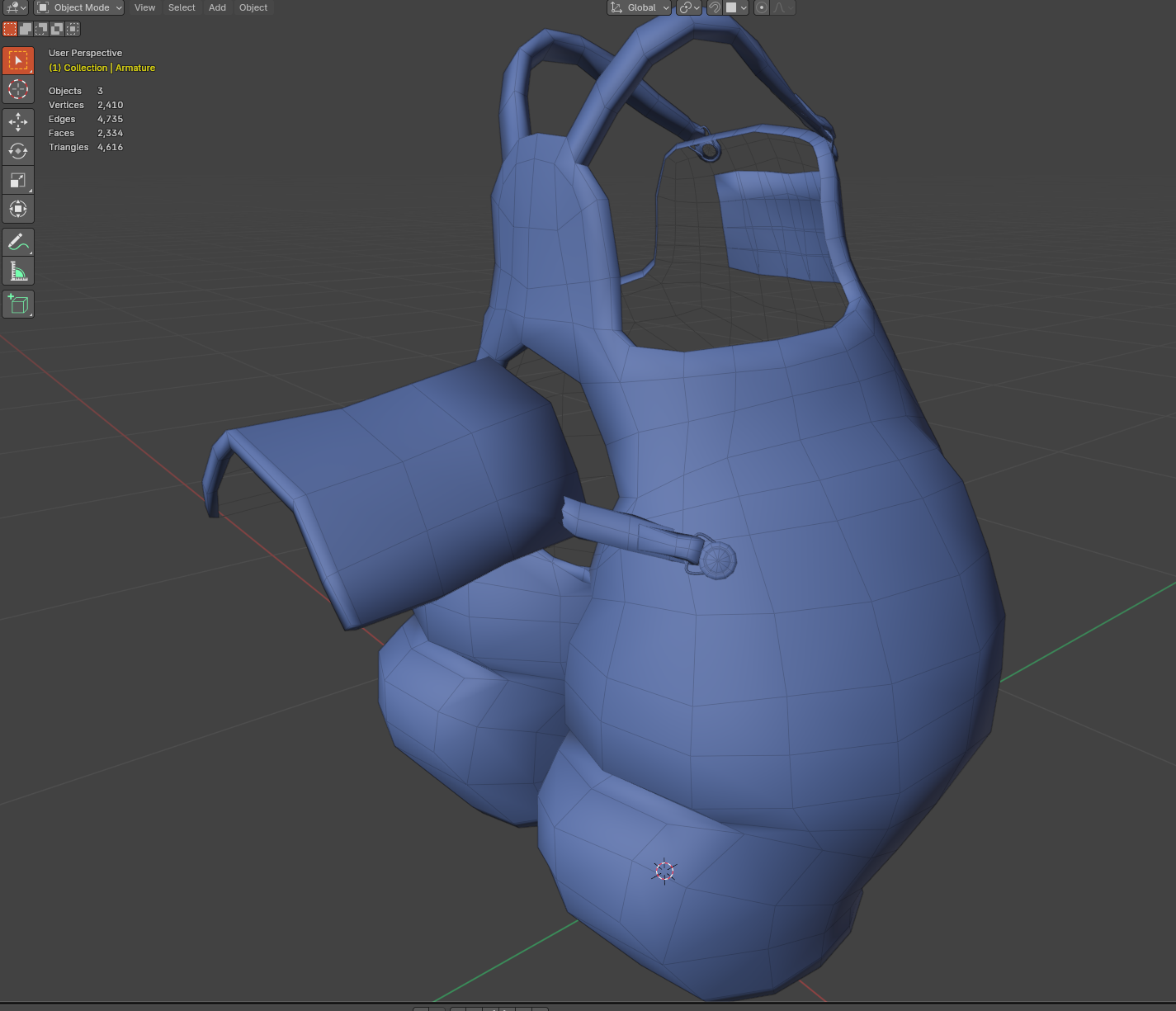Click the Object menu button
The image size is (1176, 1011).
pos(253,7)
